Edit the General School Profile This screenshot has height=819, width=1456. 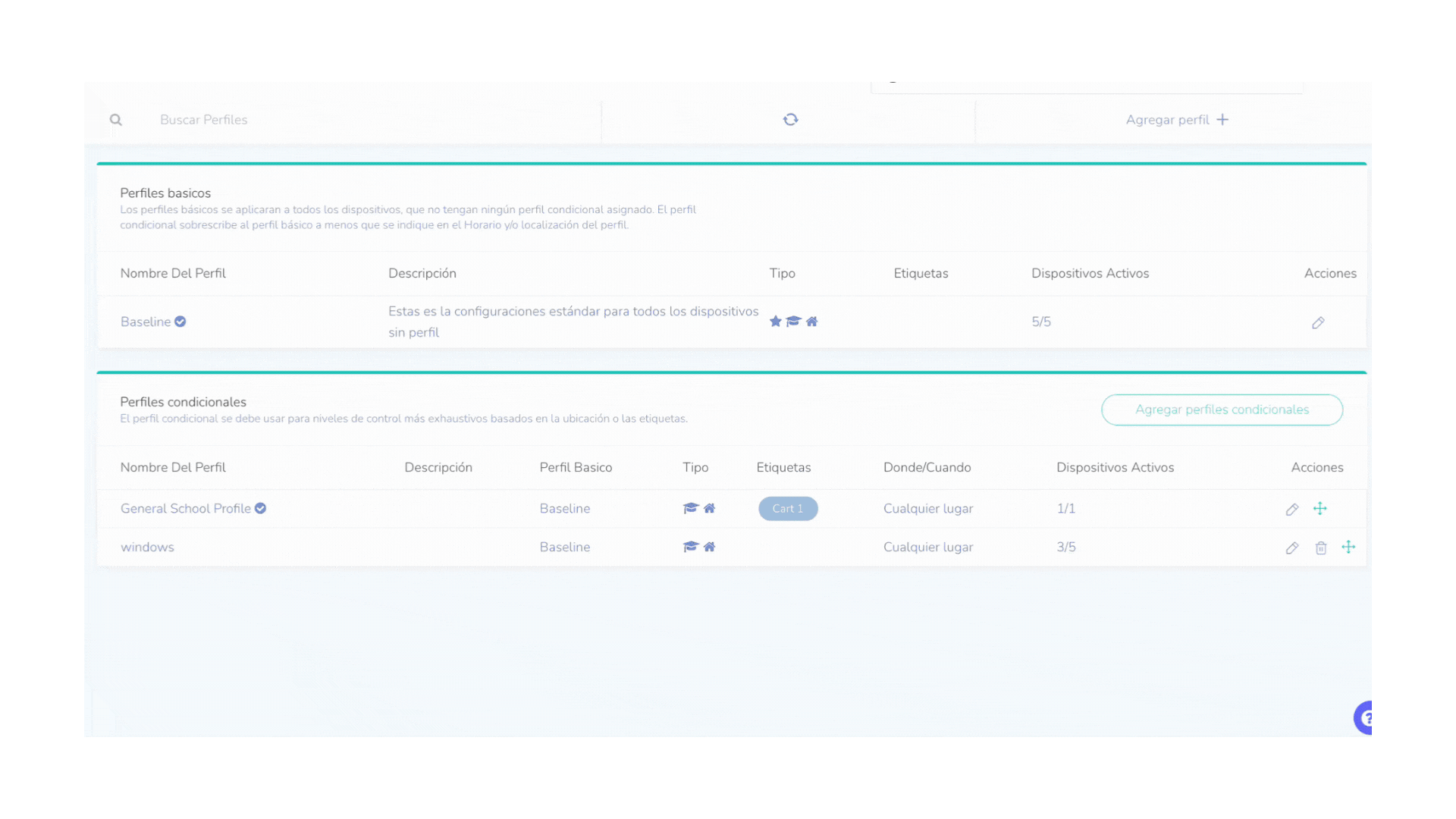(x=1292, y=510)
